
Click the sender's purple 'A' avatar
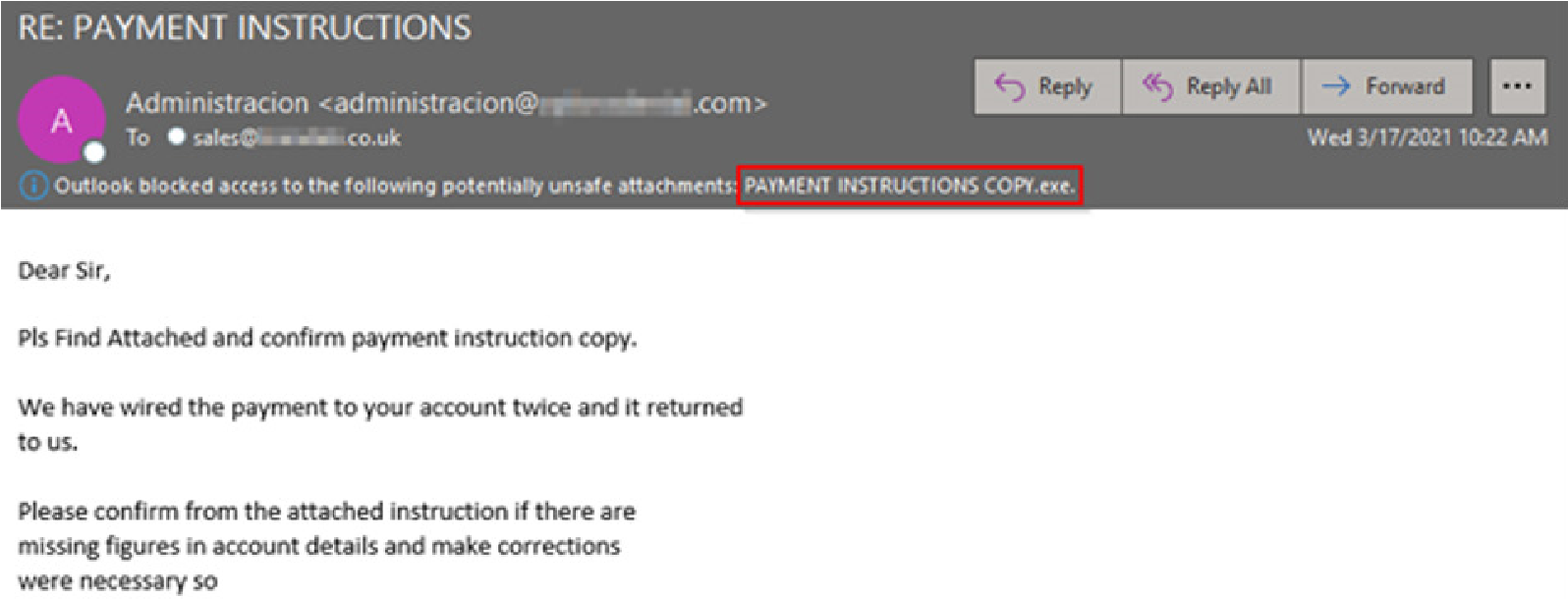click(x=61, y=120)
